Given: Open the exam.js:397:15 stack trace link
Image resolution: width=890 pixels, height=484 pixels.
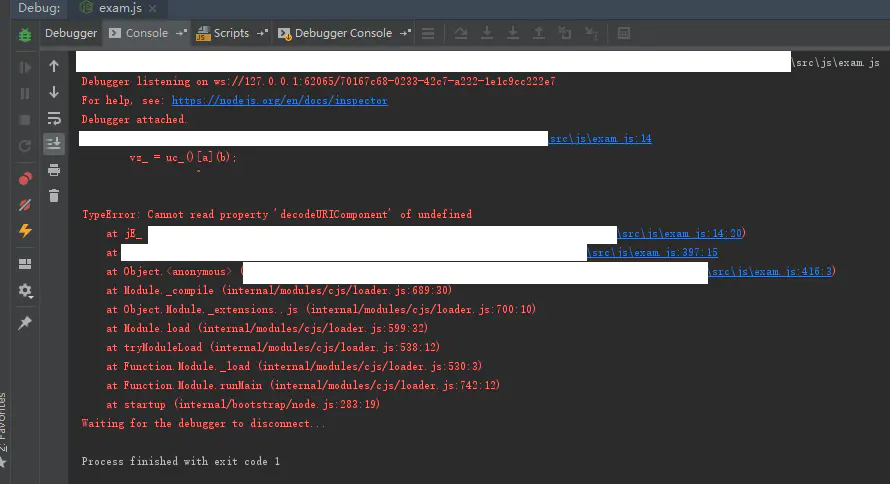Looking at the screenshot, I should (653, 252).
